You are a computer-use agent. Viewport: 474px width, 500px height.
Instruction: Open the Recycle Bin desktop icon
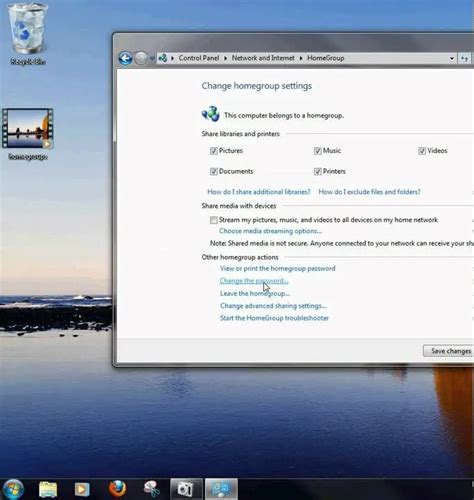28,33
